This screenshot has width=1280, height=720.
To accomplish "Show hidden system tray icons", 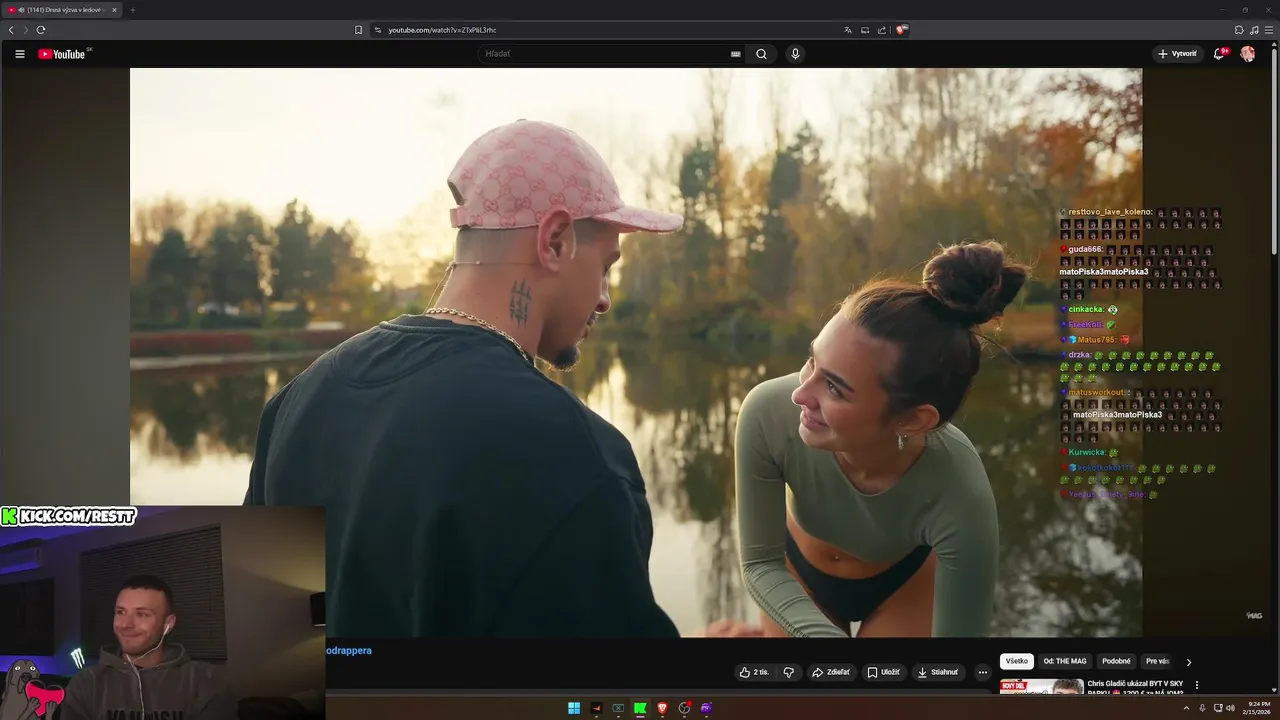I will [x=1186, y=708].
